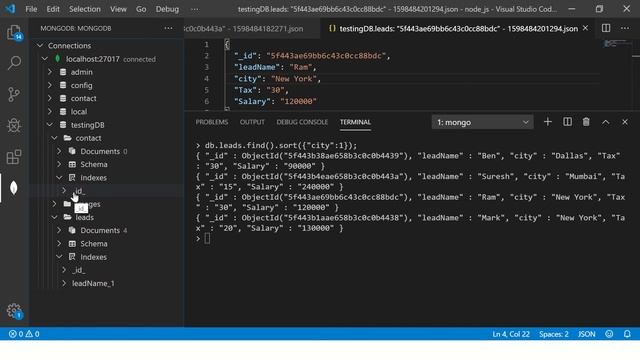Maximize the terminal panel size
Screen dimensions: 640x360
click(605, 122)
